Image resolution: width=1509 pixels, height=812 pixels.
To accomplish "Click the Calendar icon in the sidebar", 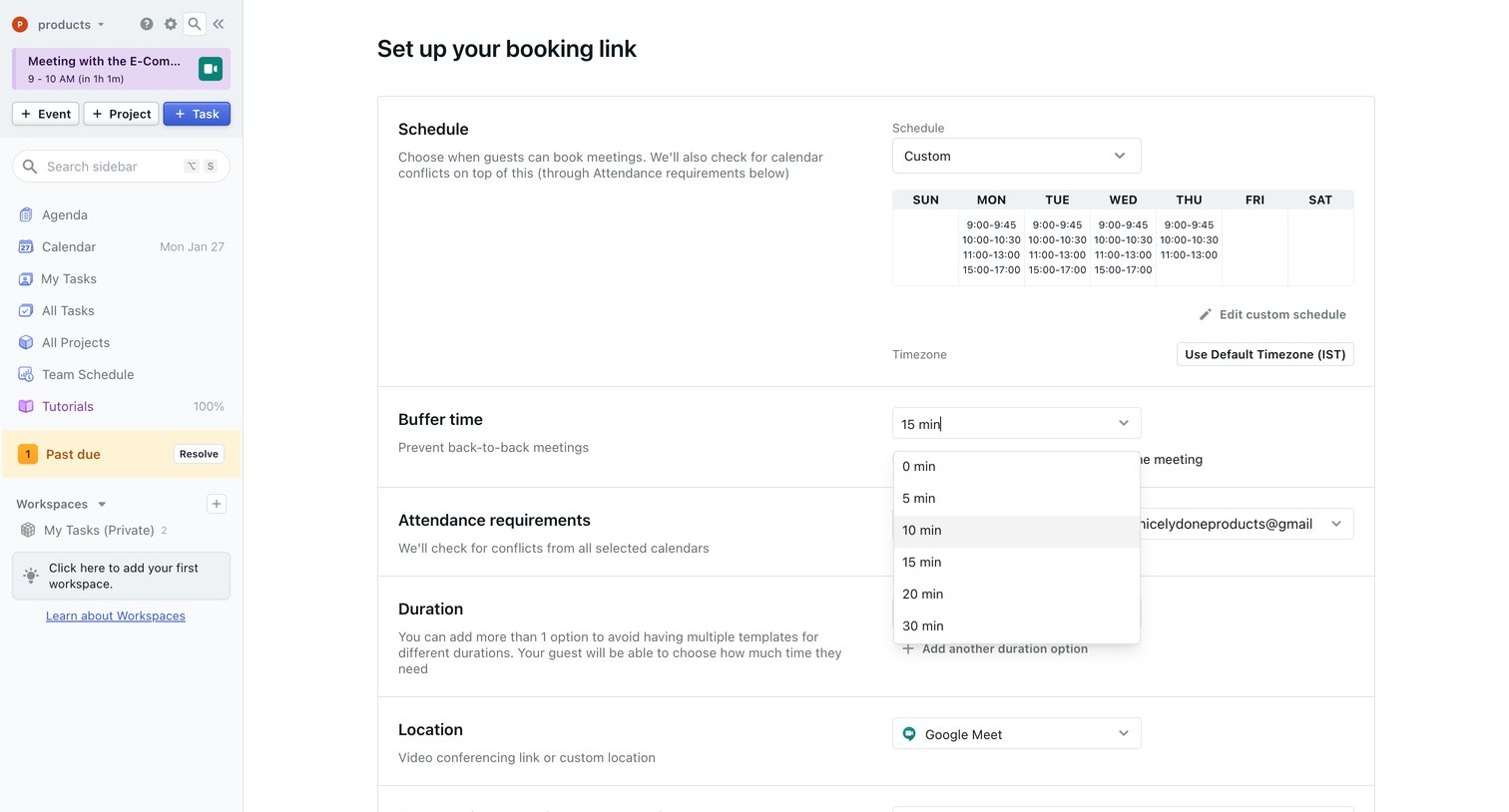I will point(26,246).
